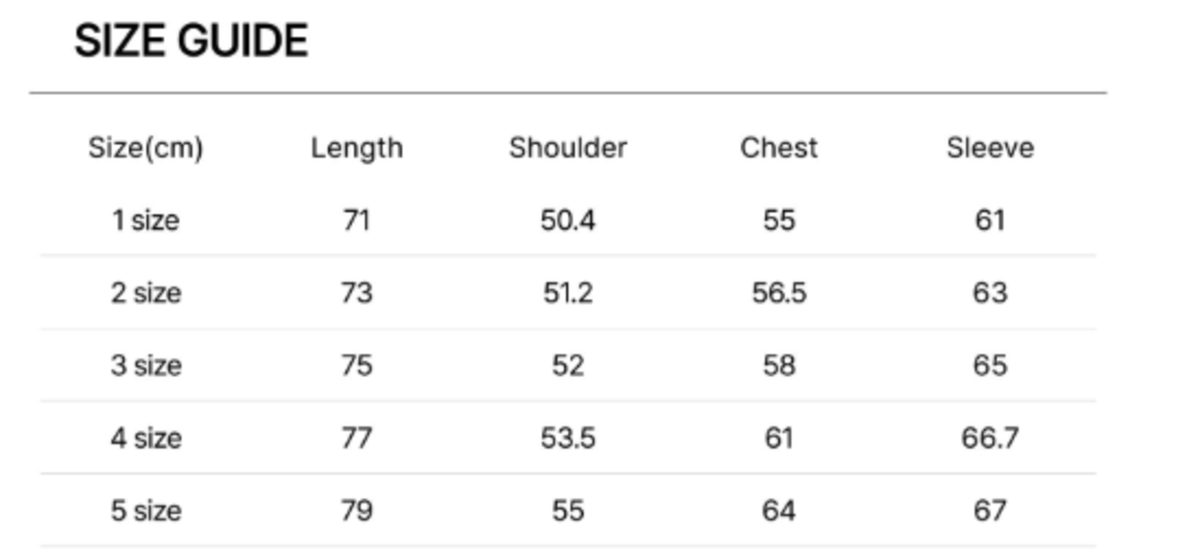Click chest value 56.5
This screenshot has width=1200, height=549.
[x=779, y=293]
